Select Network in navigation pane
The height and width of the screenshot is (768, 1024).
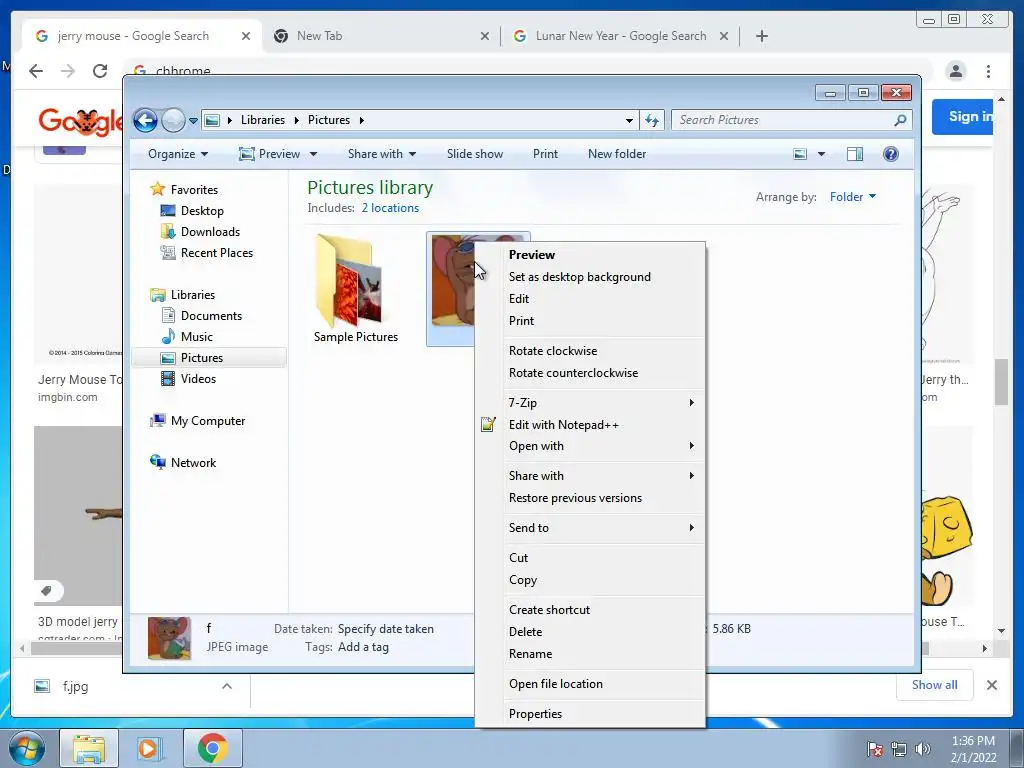click(193, 462)
